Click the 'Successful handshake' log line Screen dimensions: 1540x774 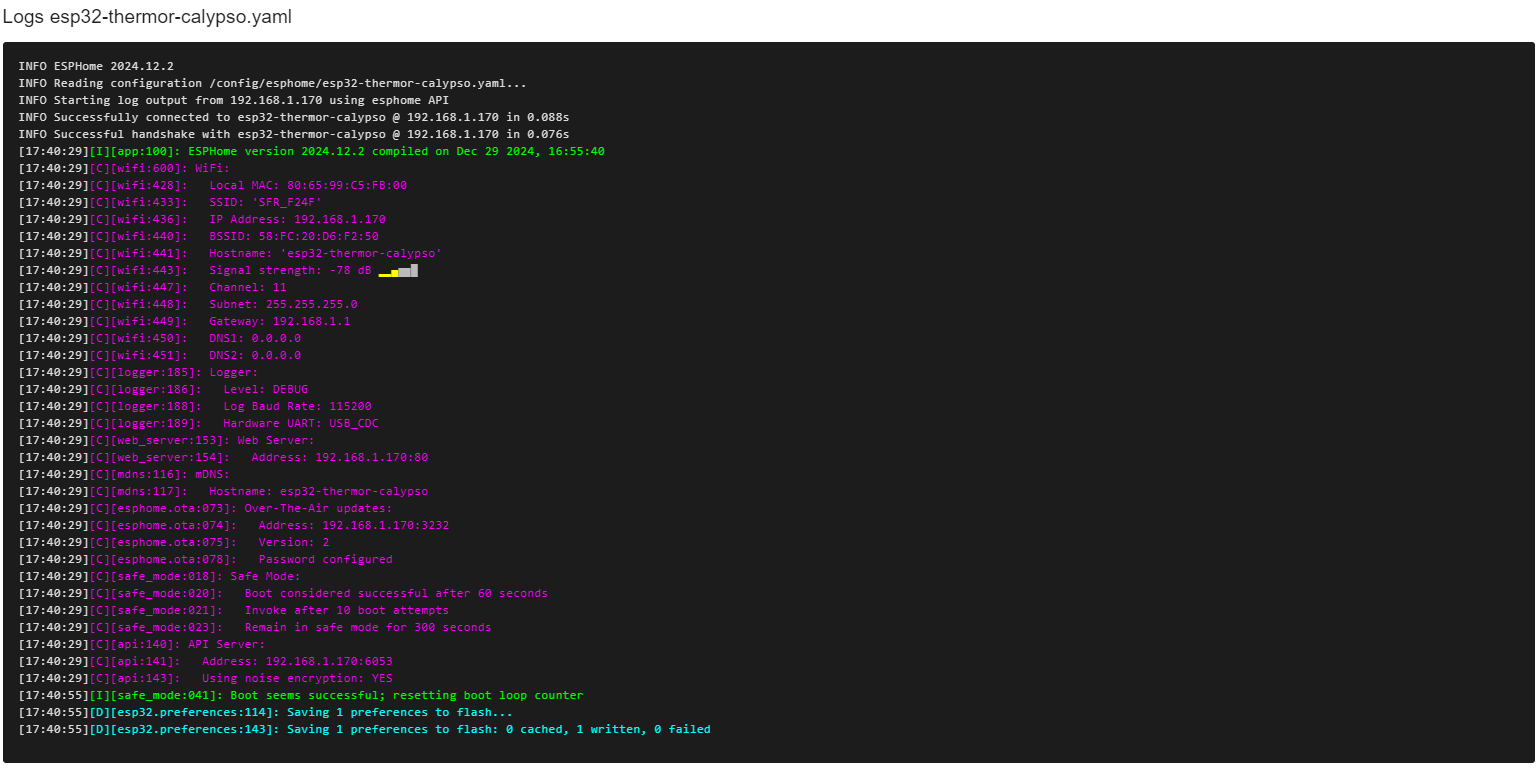(x=293, y=134)
